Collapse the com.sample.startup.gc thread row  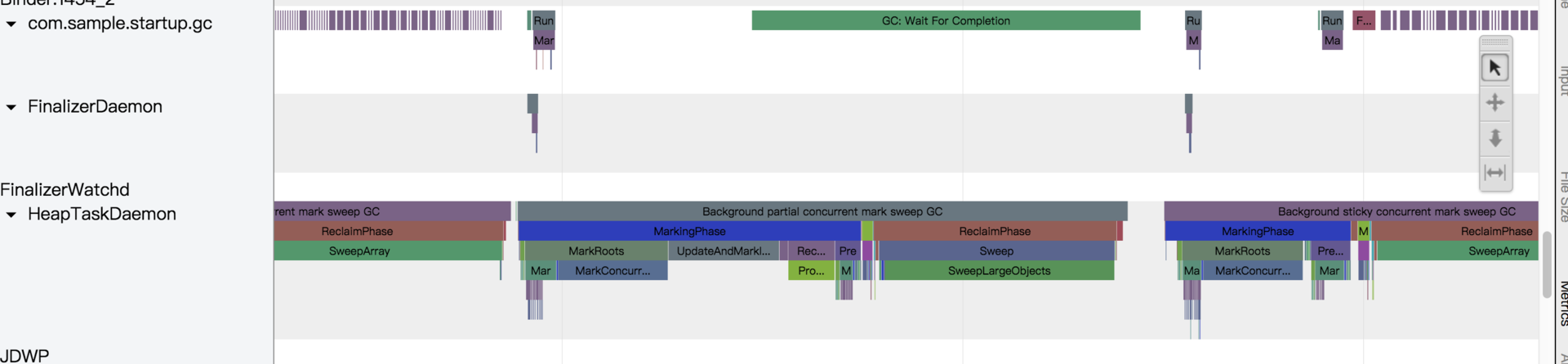(x=11, y=24)
